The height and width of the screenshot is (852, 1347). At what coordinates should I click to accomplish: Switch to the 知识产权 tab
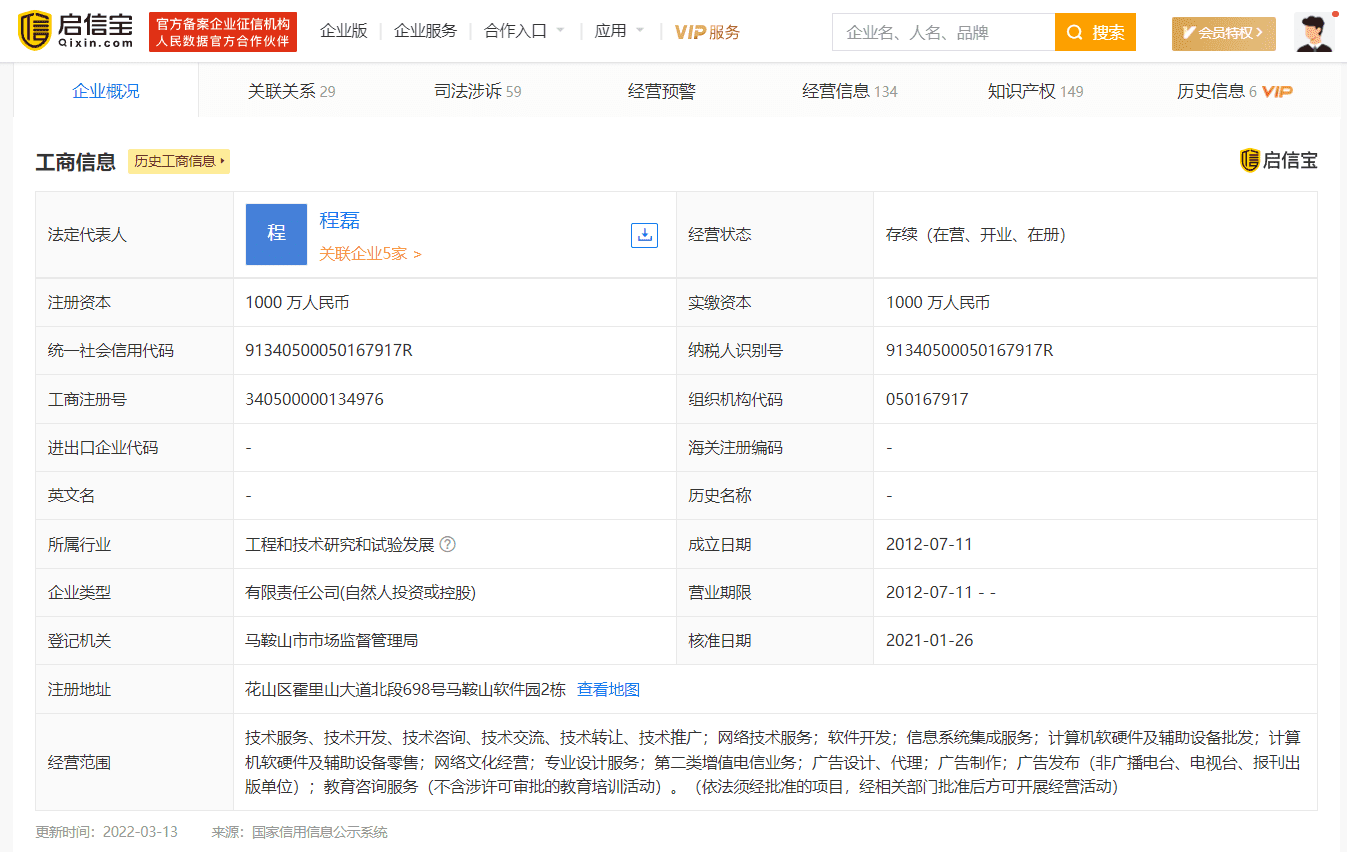[1035, 91]
